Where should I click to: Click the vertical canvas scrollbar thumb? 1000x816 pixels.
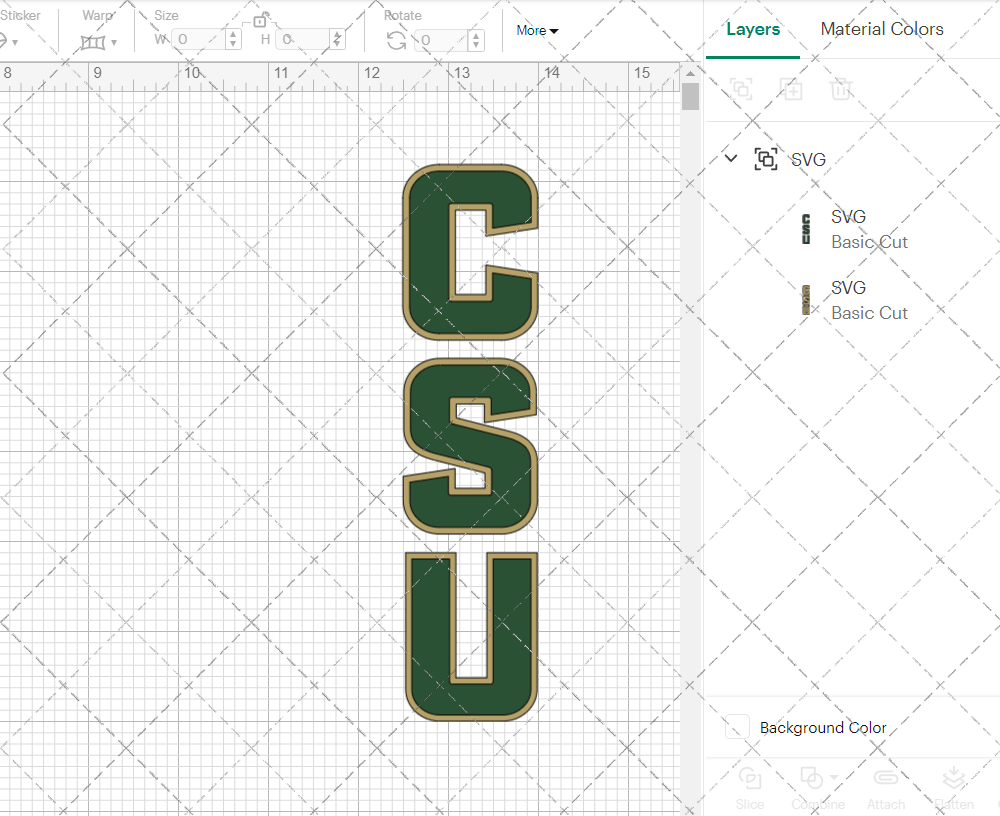(x=689, y=96)
